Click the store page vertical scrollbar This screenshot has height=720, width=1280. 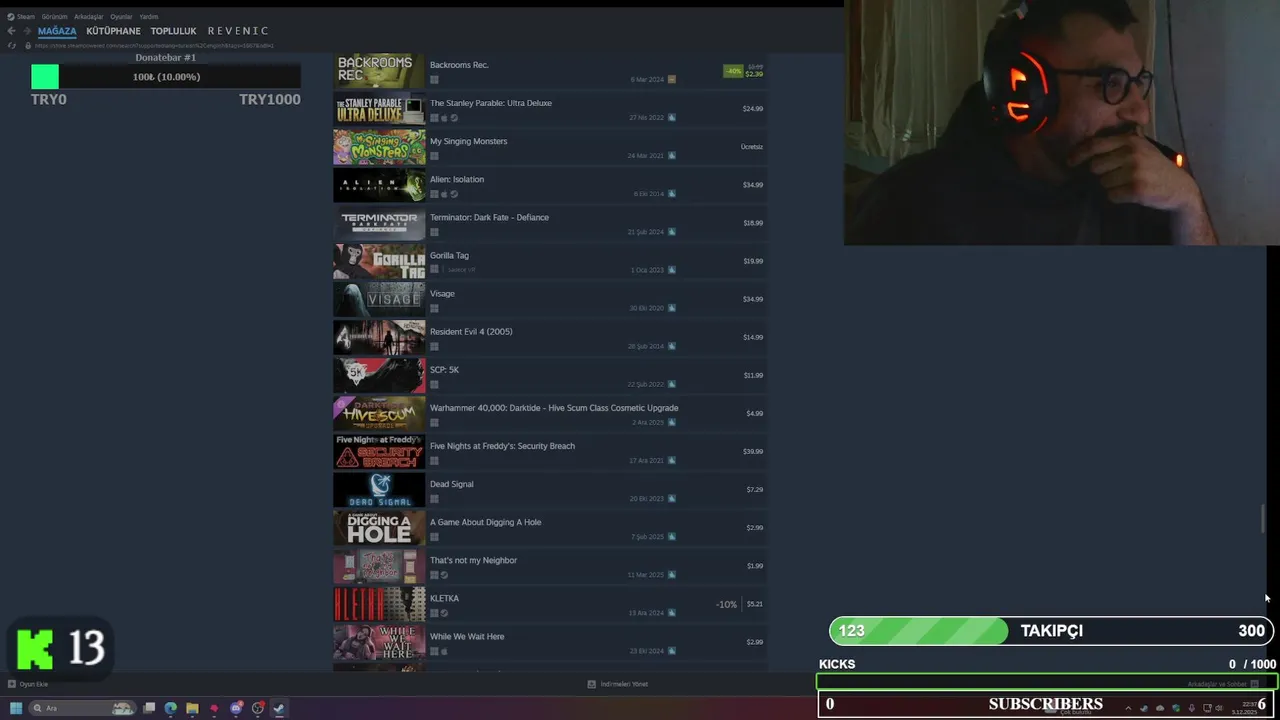tap(1264, 520)
